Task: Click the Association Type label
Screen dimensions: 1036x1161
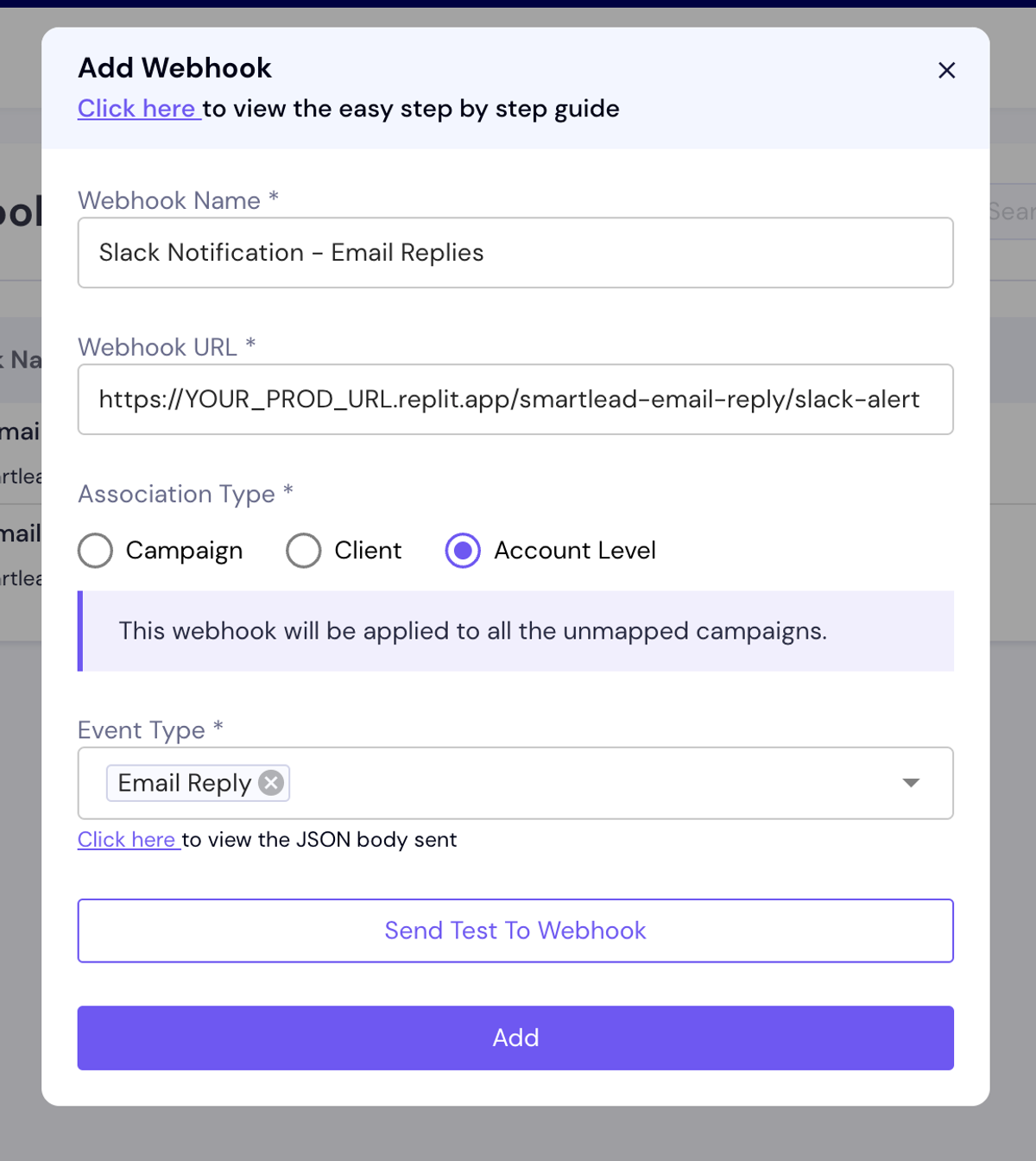Action: pyautogui.click(x=177, y=494)
